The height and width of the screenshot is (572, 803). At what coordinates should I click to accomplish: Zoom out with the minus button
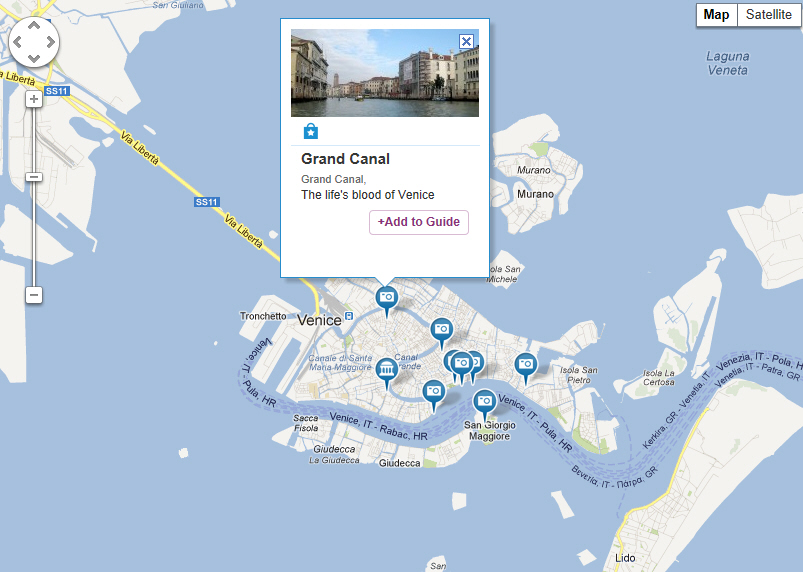[34, 295]
